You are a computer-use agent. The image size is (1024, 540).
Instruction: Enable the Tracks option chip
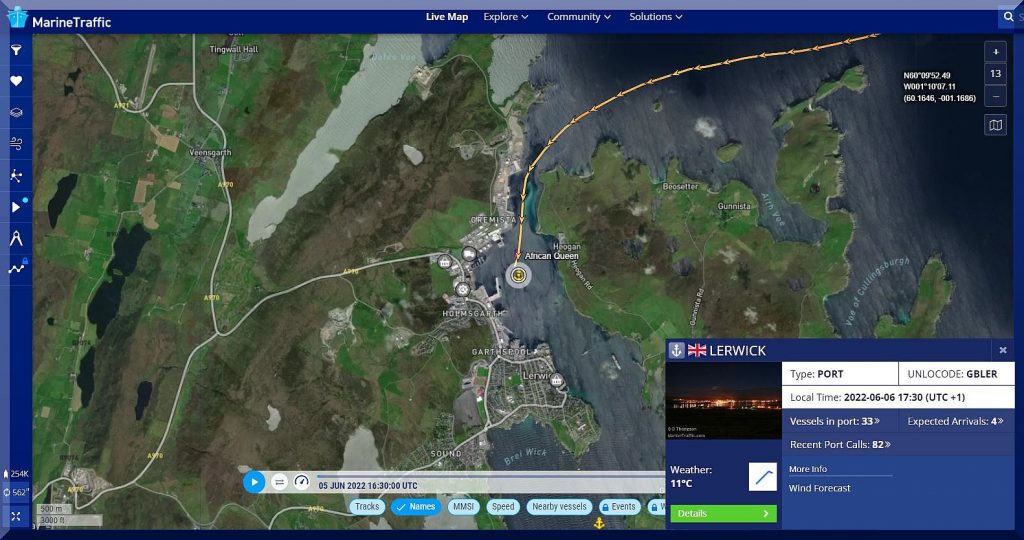367,507
